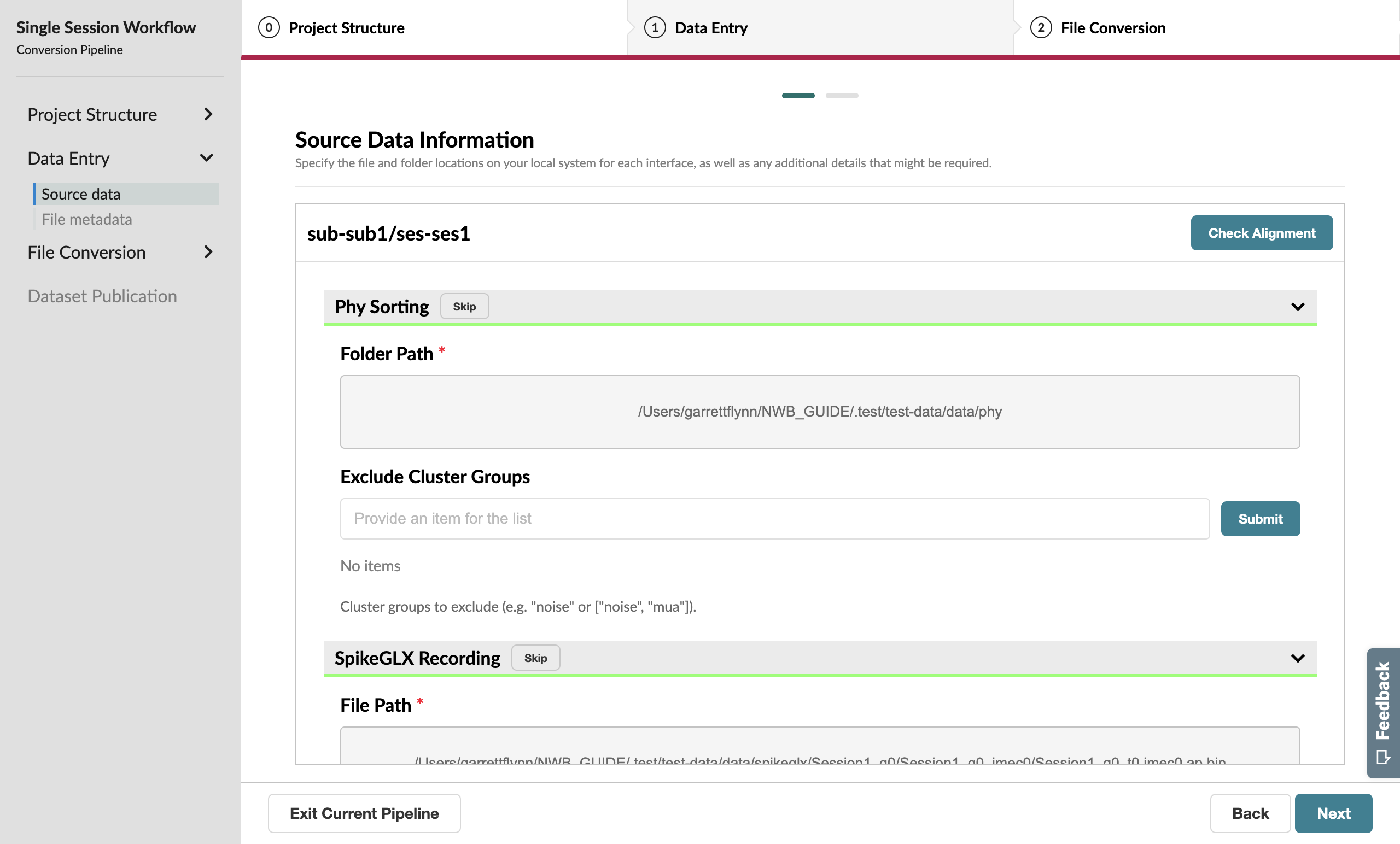Click Exit Current Pipeline

point(364,813)
